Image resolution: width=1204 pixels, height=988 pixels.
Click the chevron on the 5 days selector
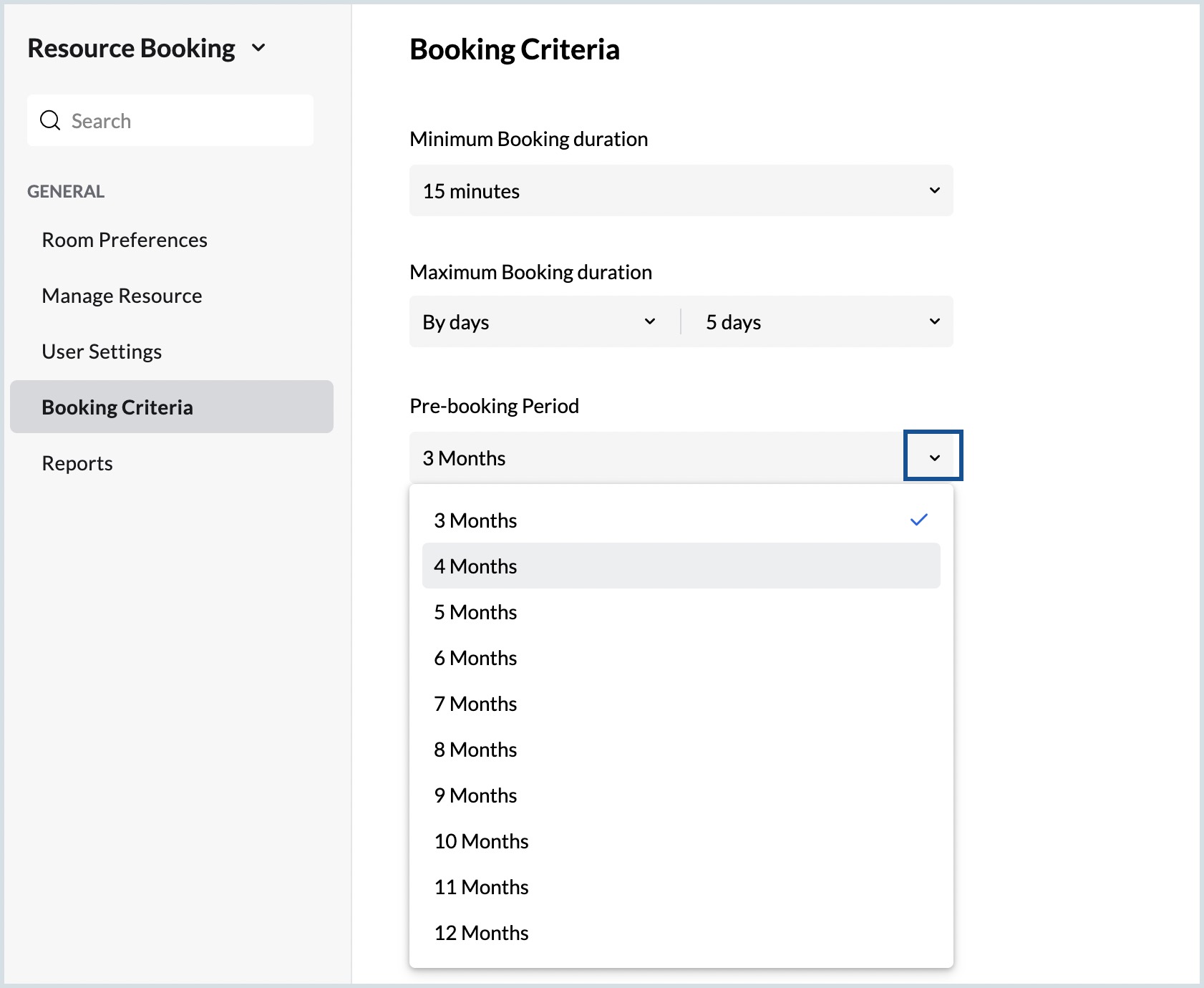pos(935,321)
